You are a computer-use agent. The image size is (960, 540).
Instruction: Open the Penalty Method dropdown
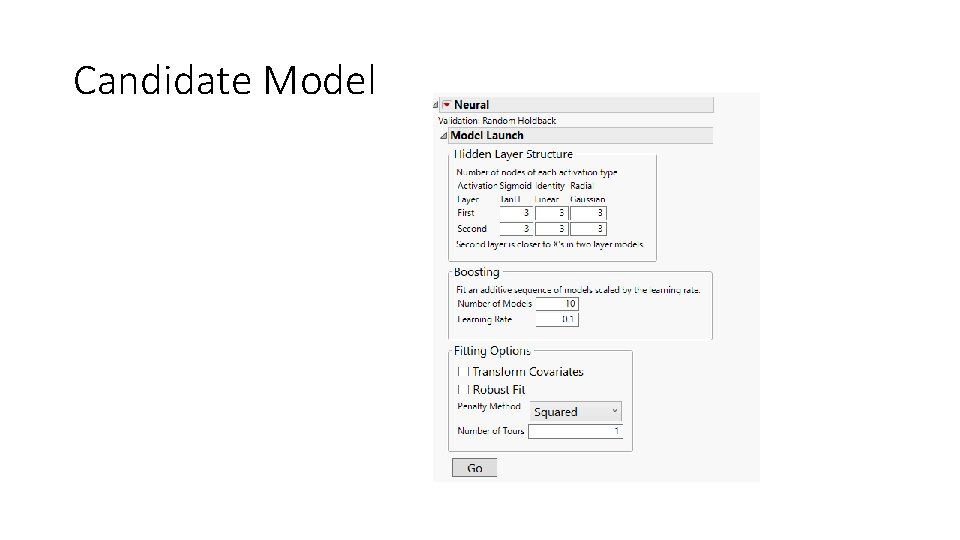tap(575, 411)
